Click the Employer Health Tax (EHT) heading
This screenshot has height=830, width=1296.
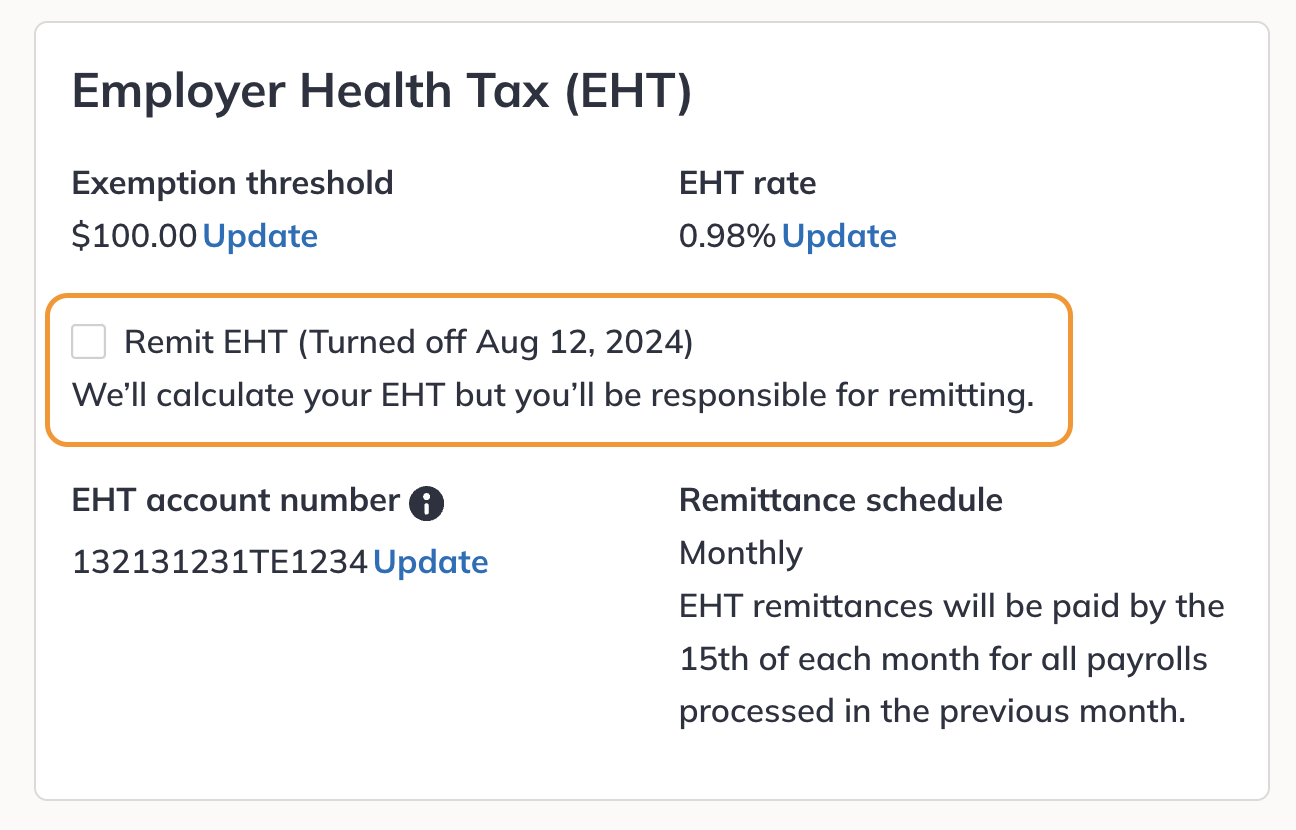tap(382, 92)
